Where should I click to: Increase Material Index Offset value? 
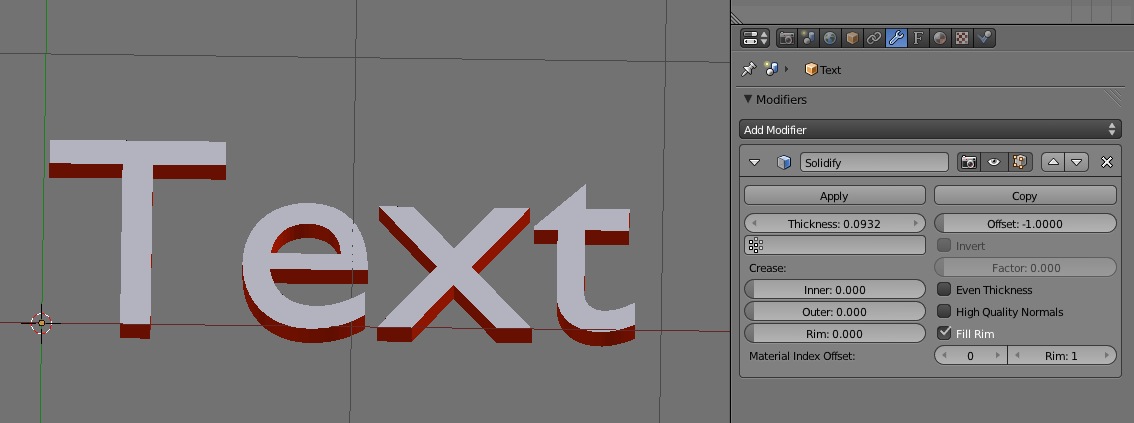998,355
